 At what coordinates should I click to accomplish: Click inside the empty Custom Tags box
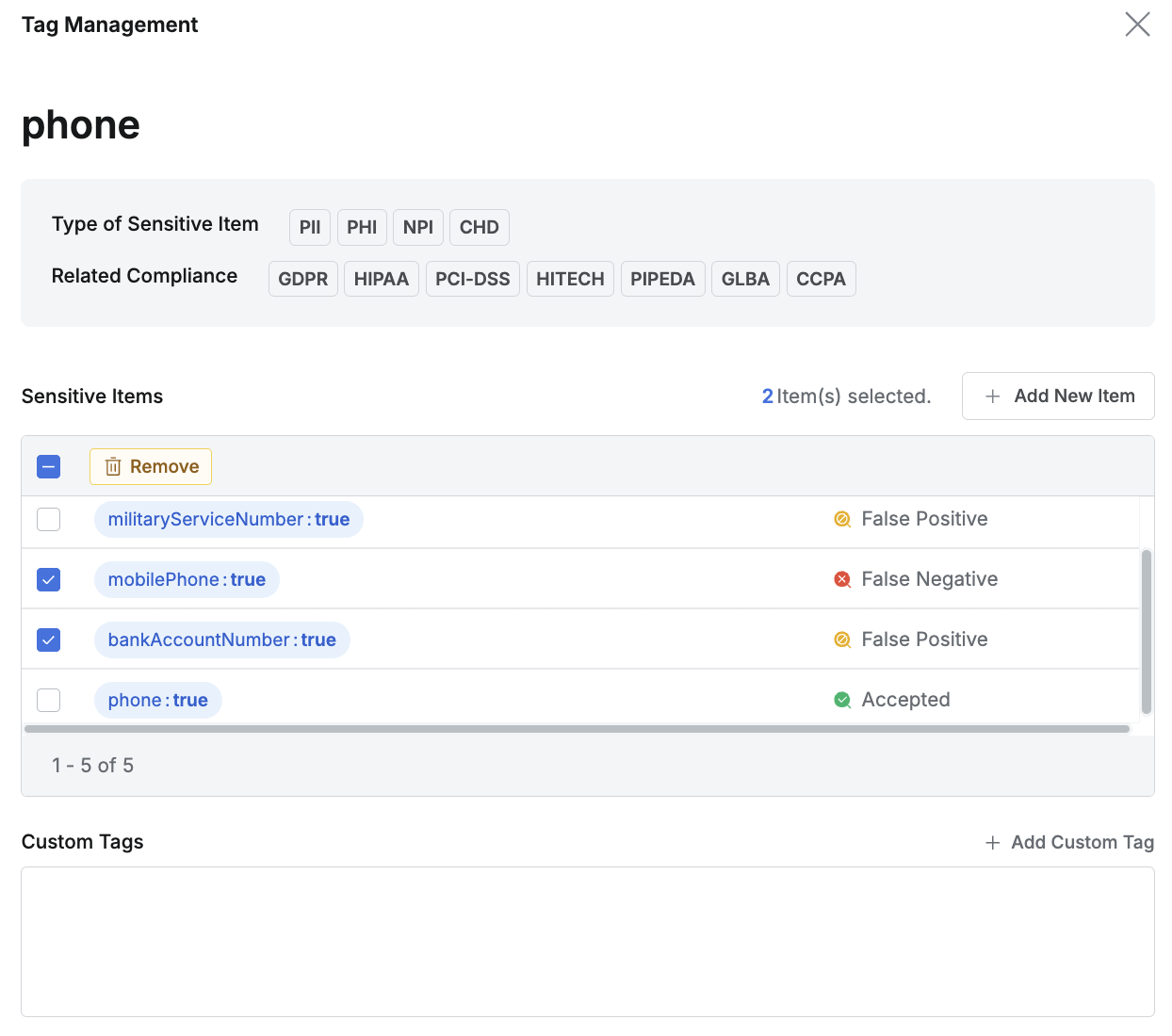587,941
